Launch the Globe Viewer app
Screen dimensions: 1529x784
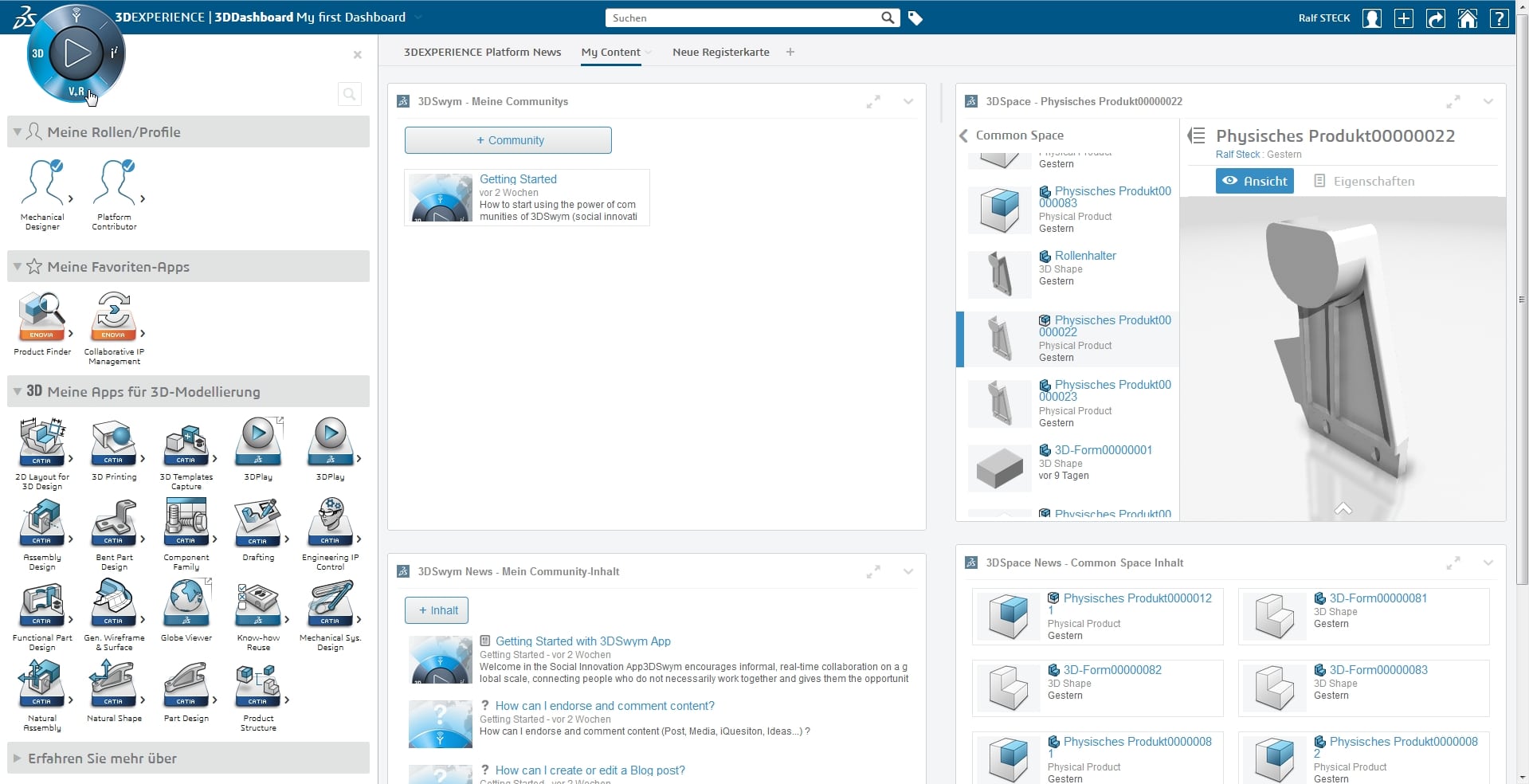click(186, 603)
